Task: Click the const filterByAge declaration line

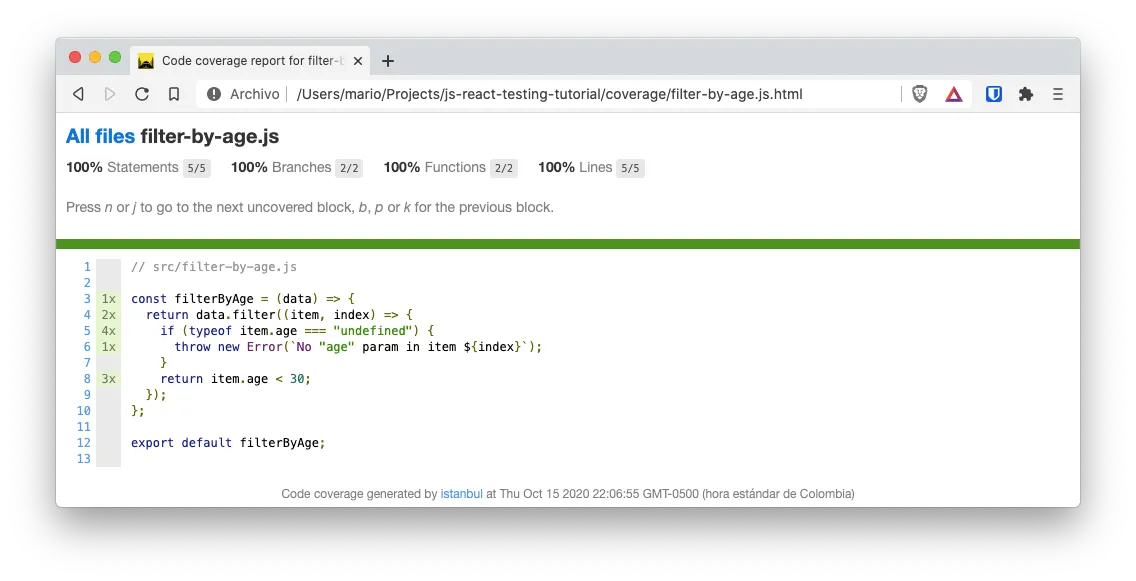Action: click(243, 298)
